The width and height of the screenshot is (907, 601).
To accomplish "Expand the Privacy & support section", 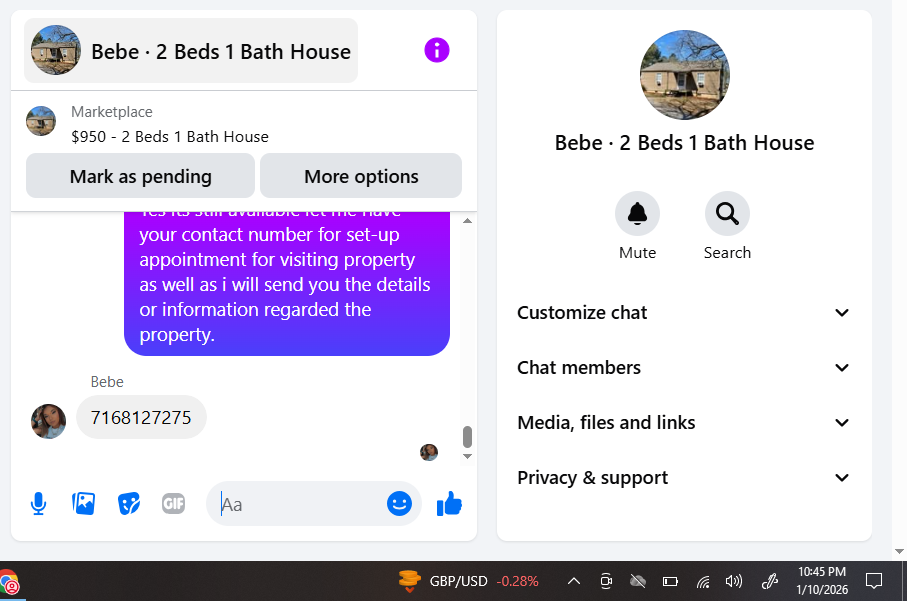I will [684, 478].
